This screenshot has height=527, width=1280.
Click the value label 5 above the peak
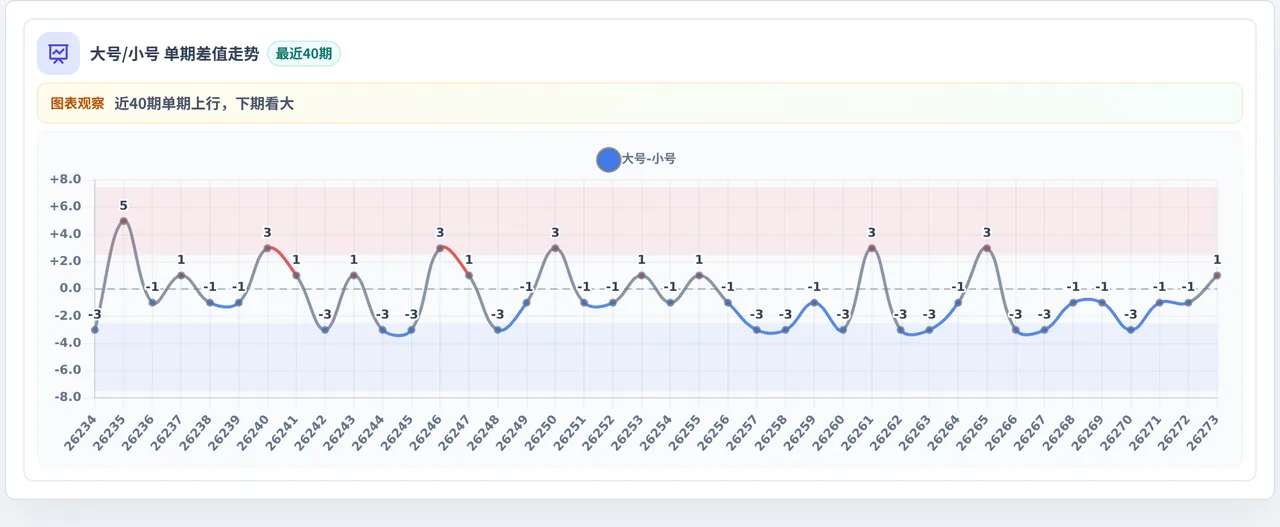click(124, 206)
